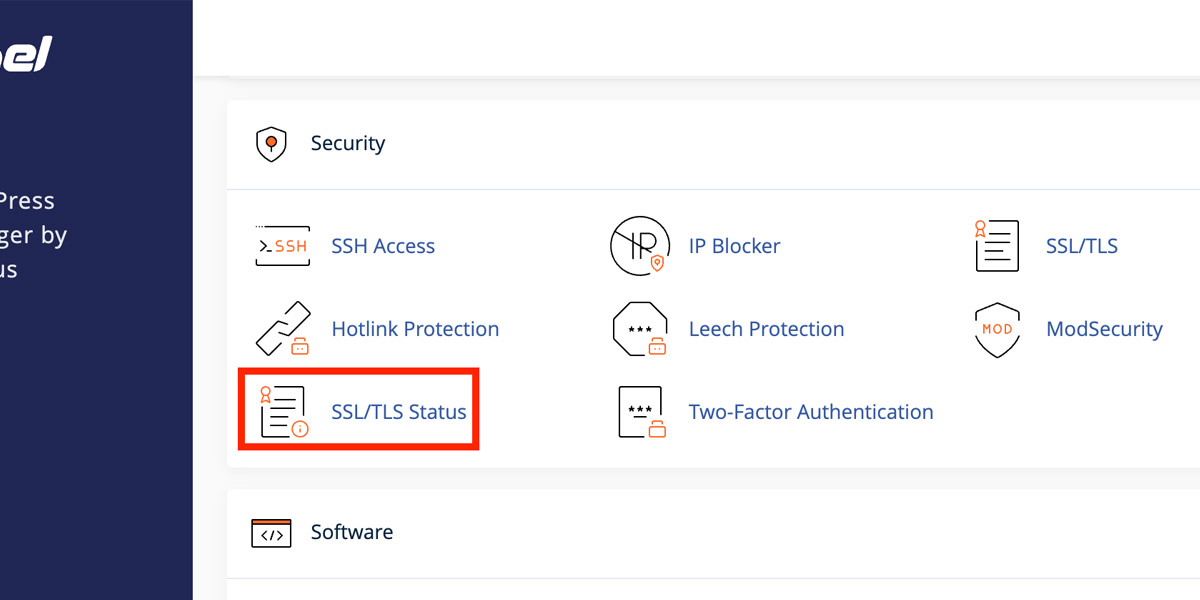Click the Security section shield icon

pyautogui.click(x=270, y=143)
